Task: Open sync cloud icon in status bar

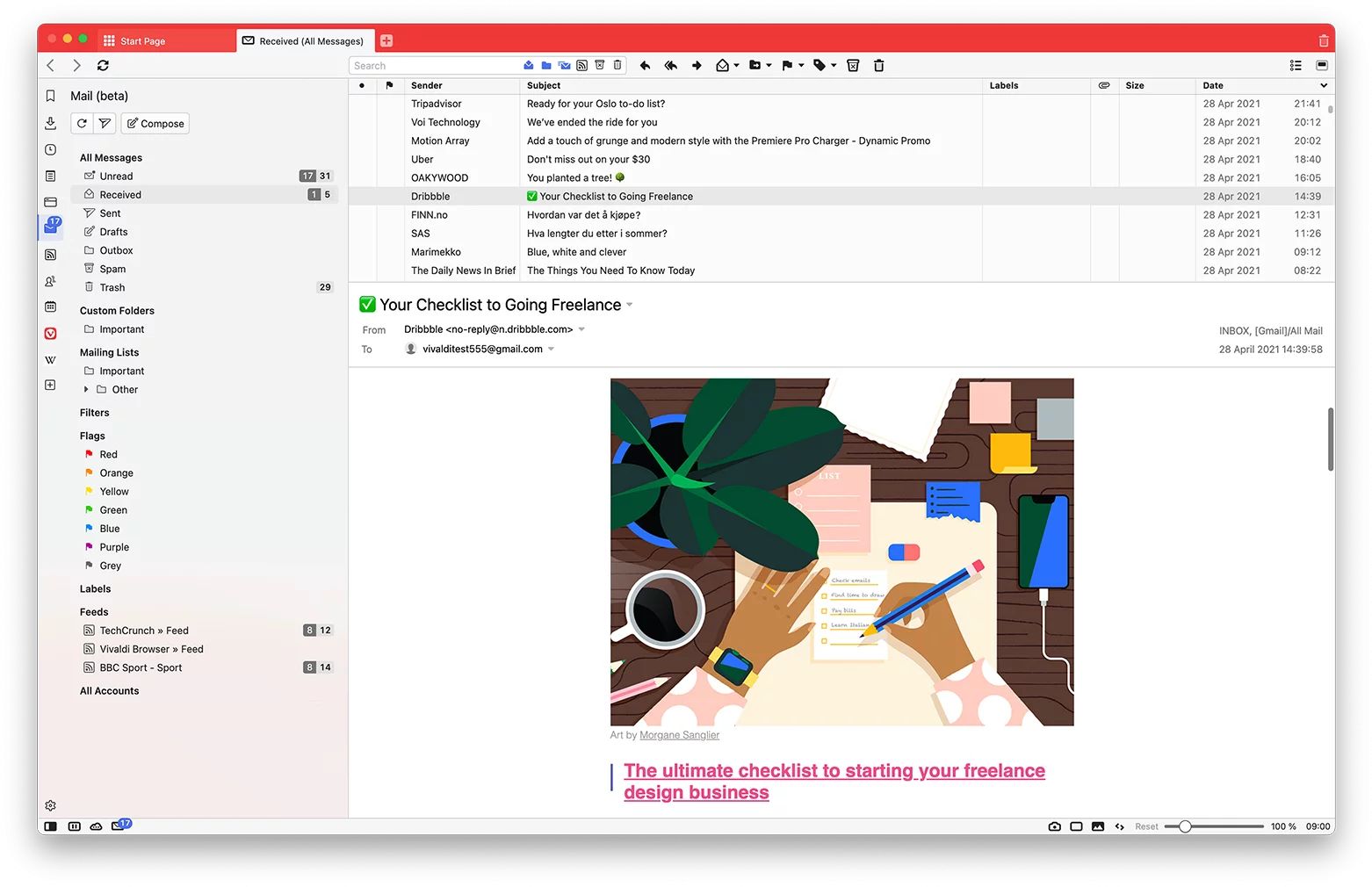Action: (x=96, y=826)
